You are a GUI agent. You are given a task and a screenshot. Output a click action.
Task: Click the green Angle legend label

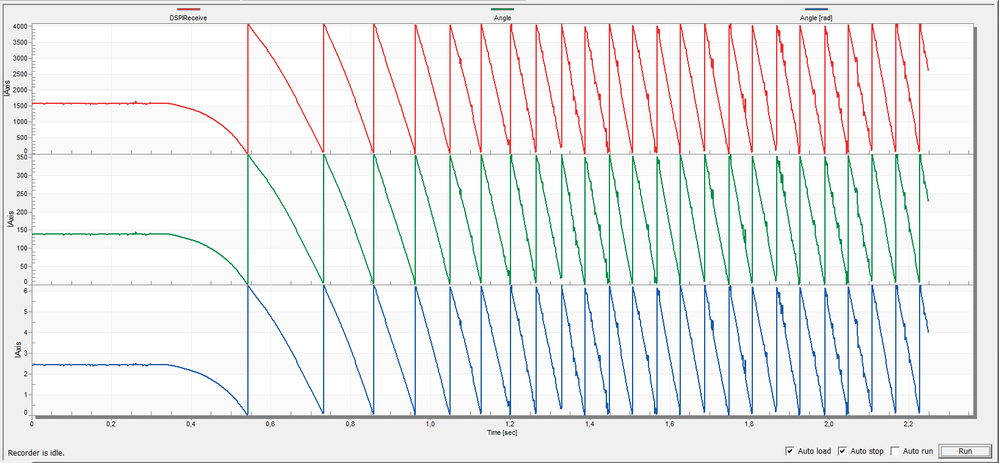pos(503,18)
